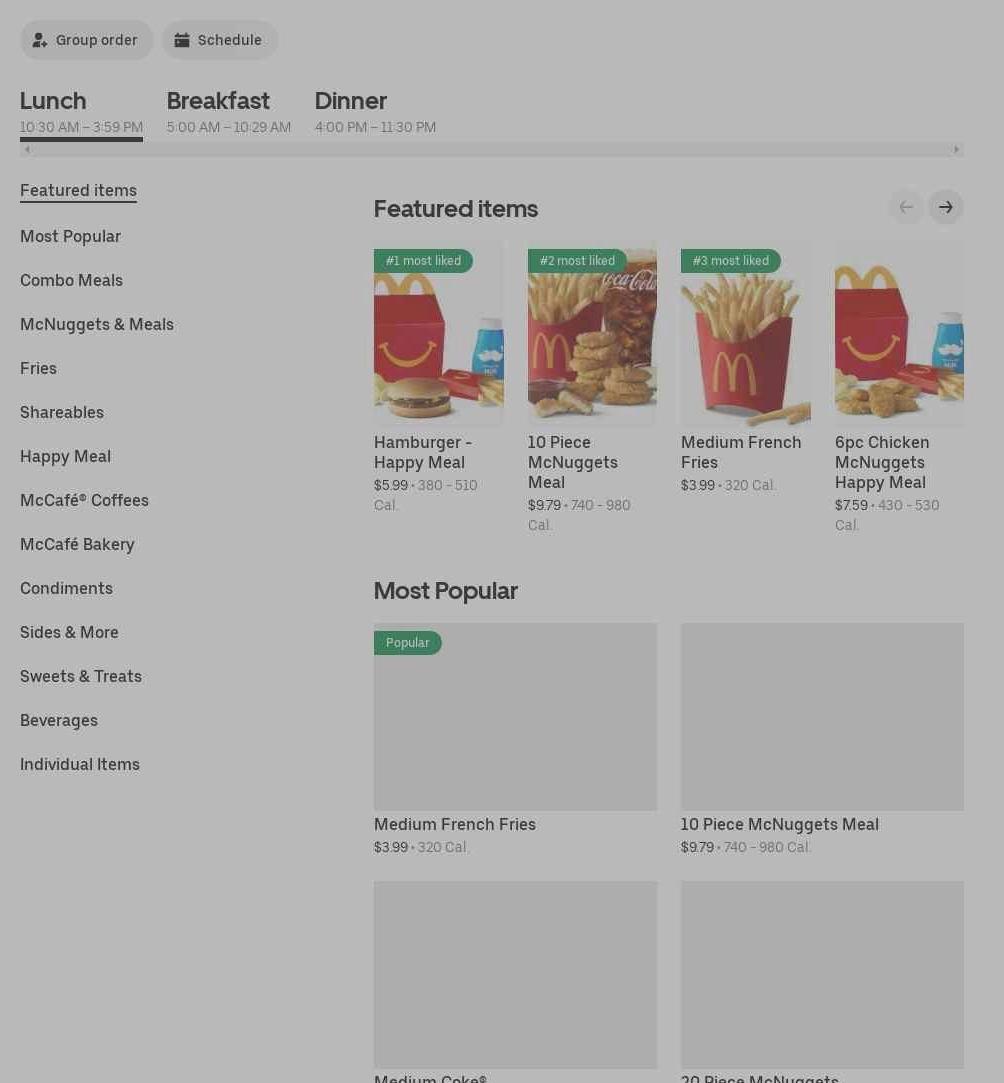Click the next arrow in Featured items
The height and width of the screenshot is (1083, 1004).
(945, 207)
